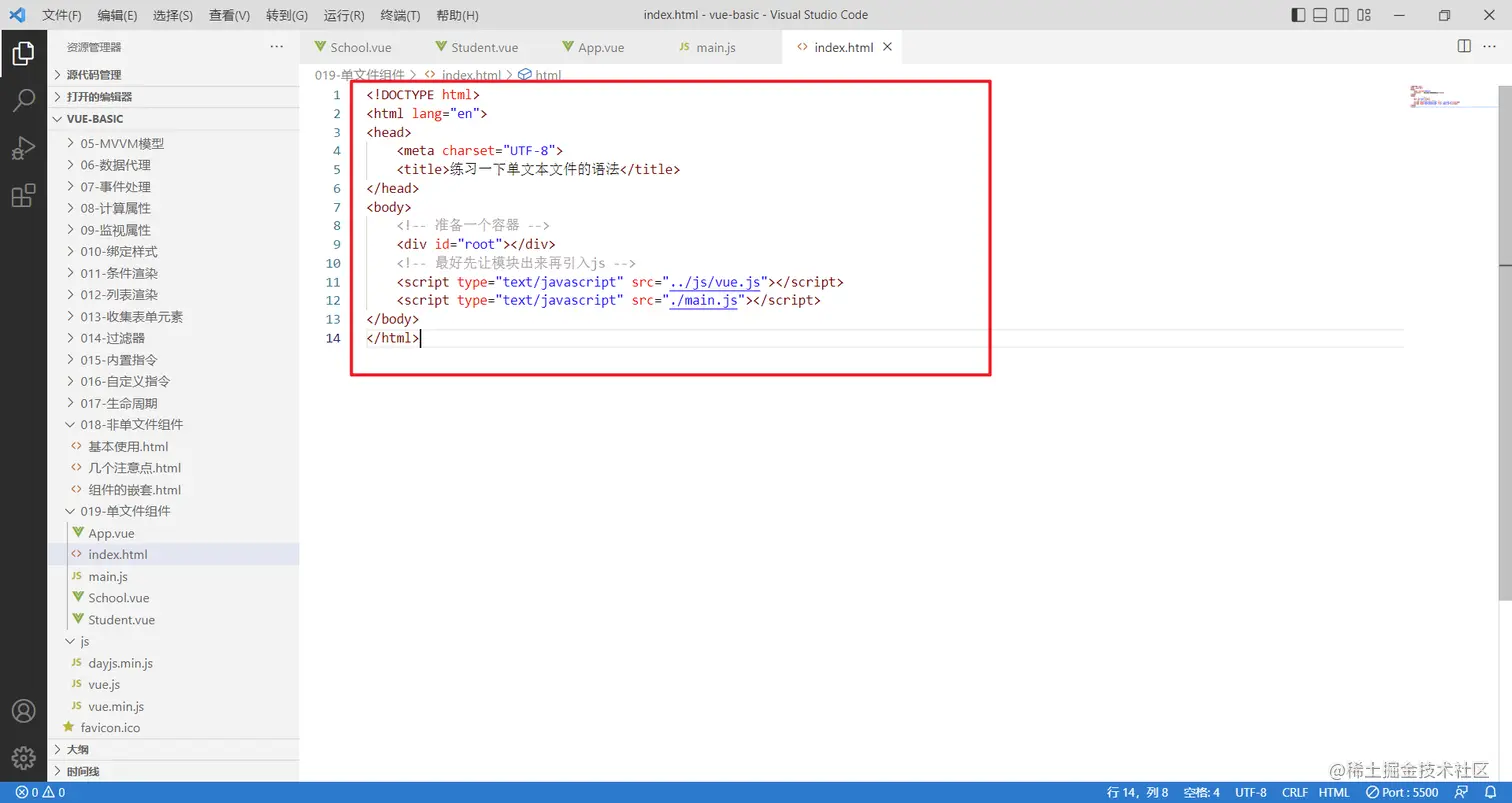Viewport: 1512px width, 803px height.
Task: Open the 终端(T) menu
Action: pos(401,16)
